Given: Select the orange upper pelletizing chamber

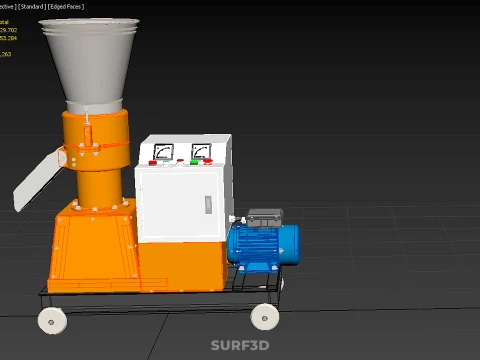Looking at the screenshot, I should click(97, 140).
